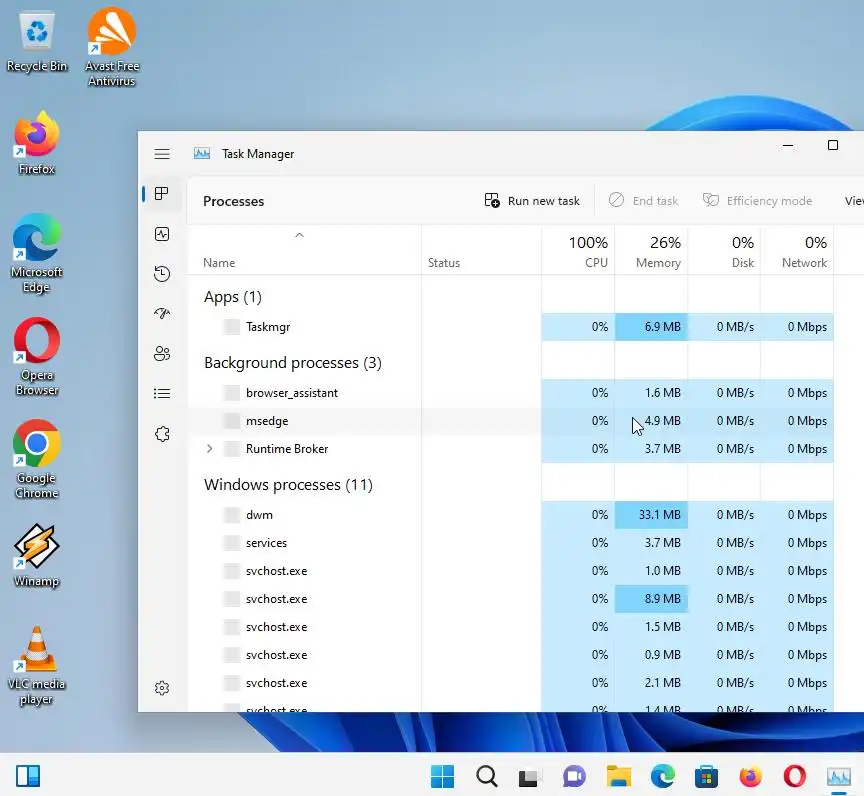
Task: Launch Microsoft Edge from the taskbar
Action: (x=663, y=776)
